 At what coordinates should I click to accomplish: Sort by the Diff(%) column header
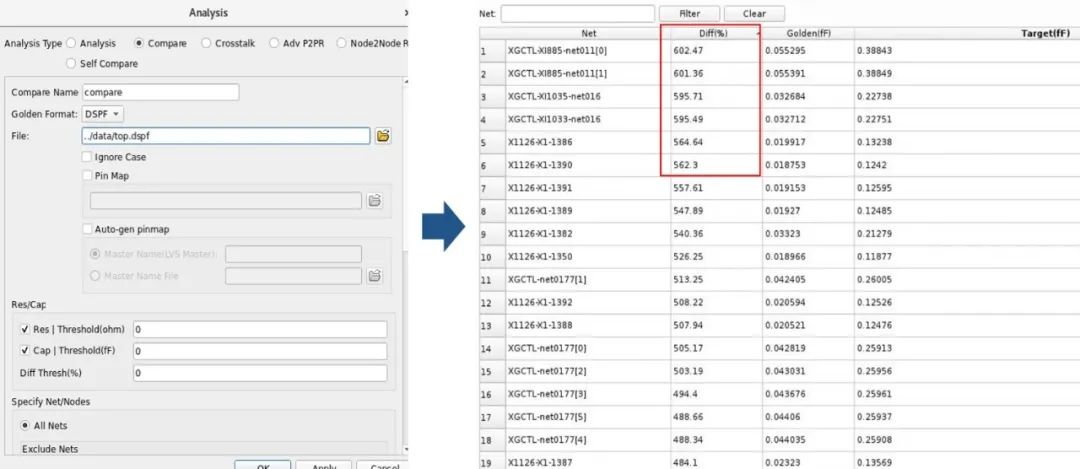[x=716, y=33]
